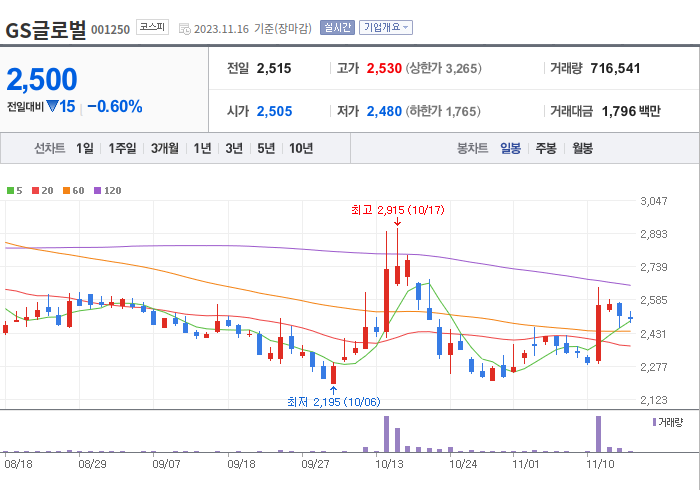Click the orange 60-day moving average swatch
Image resolution: width=700 pixels, height=490 pixels.
pyautogui.click(x=67, y=191)
